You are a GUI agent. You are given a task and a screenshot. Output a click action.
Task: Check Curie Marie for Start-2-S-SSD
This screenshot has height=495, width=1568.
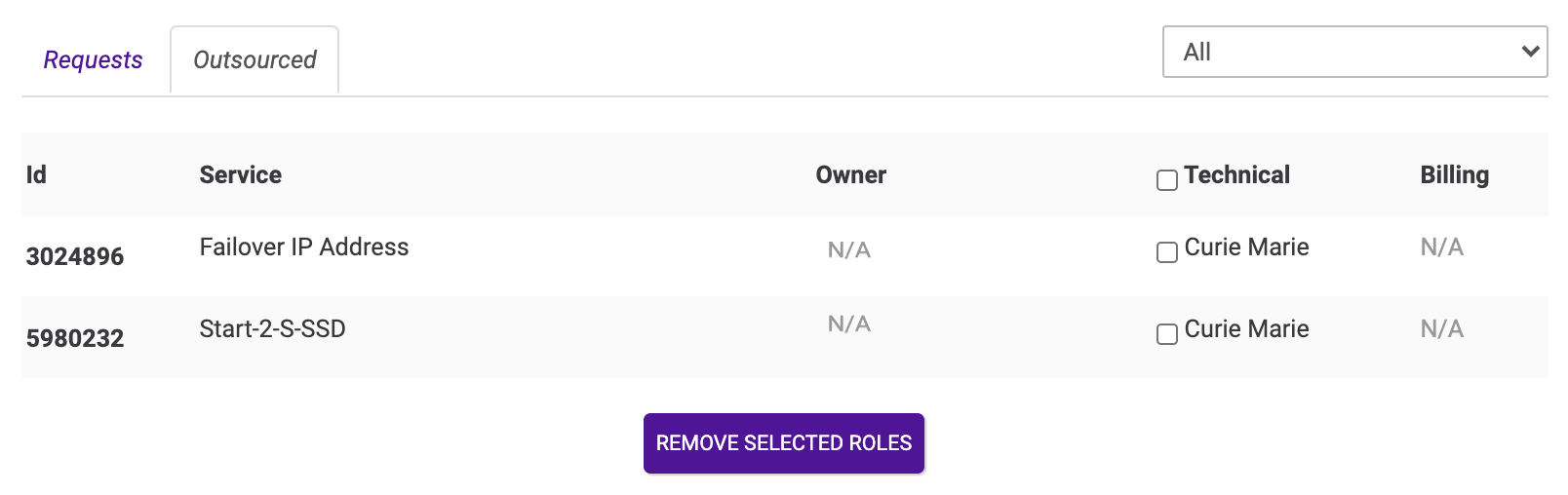coord(1166,334)
